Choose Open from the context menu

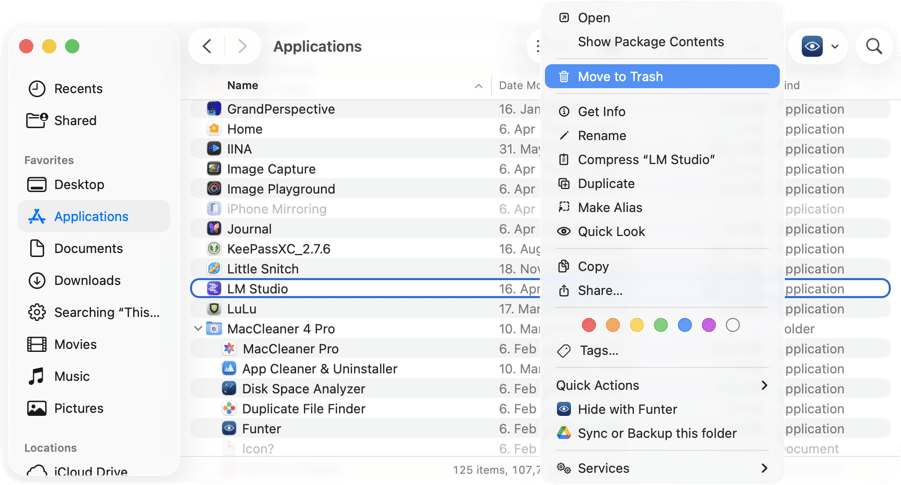[662, 18]
